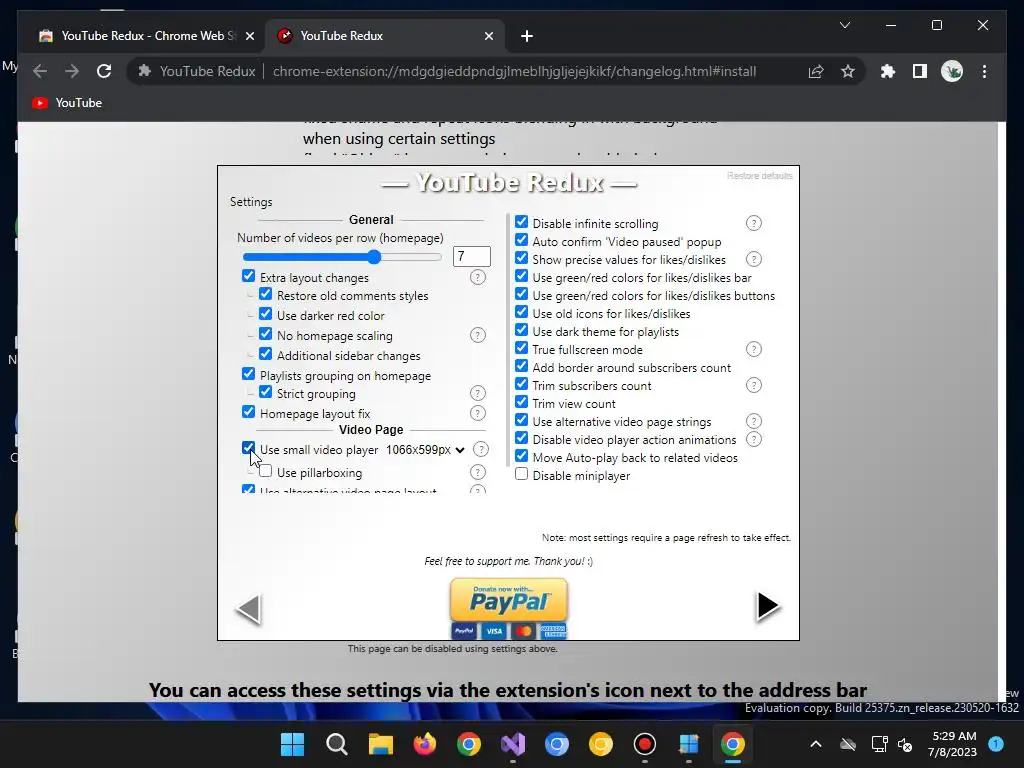Open a new Chrome tab
The image size is (1024, 768).
point(526,36)
